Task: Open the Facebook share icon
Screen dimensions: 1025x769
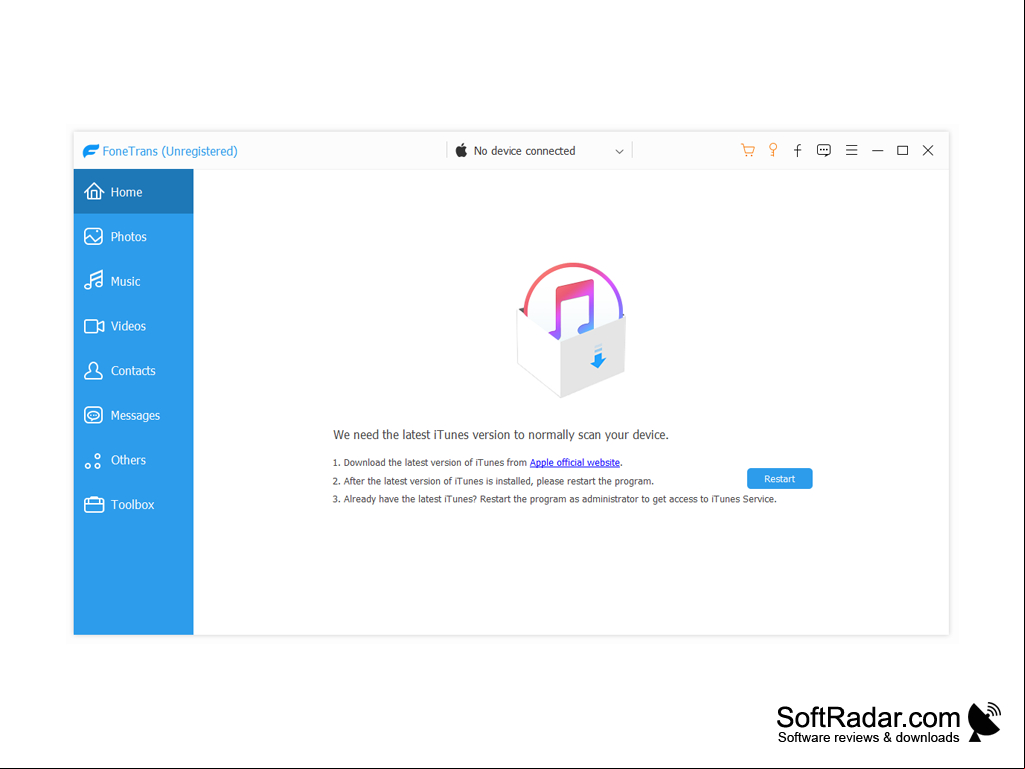Action: pos(798,150)
